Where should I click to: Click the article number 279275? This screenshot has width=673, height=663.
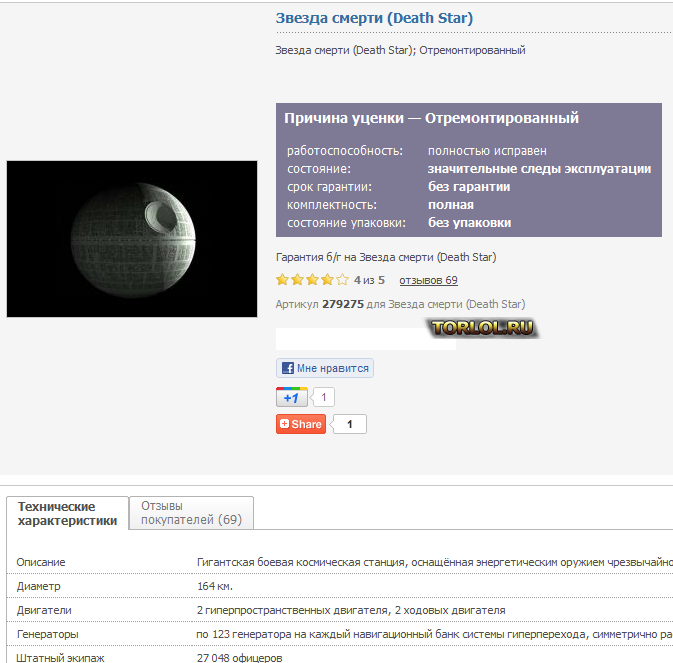[342, 304]
